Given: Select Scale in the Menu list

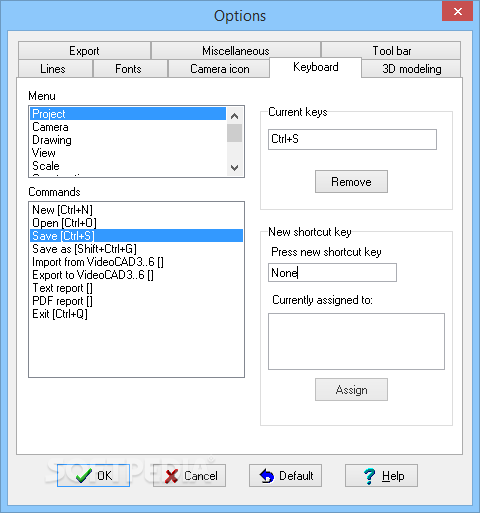Looking at the screenshot, I should click(x=128, y=166).
